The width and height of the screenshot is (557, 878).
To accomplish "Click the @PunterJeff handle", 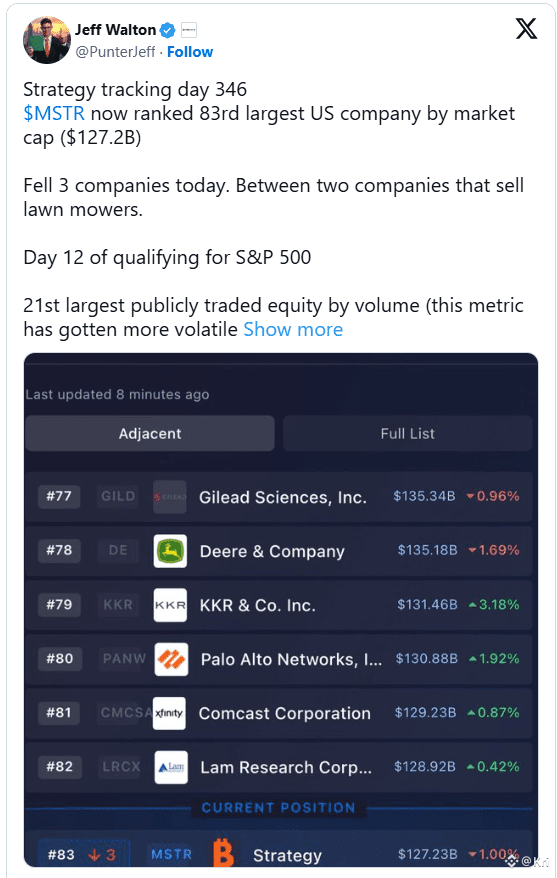I will pyautogui.click(x=115, y=52).
